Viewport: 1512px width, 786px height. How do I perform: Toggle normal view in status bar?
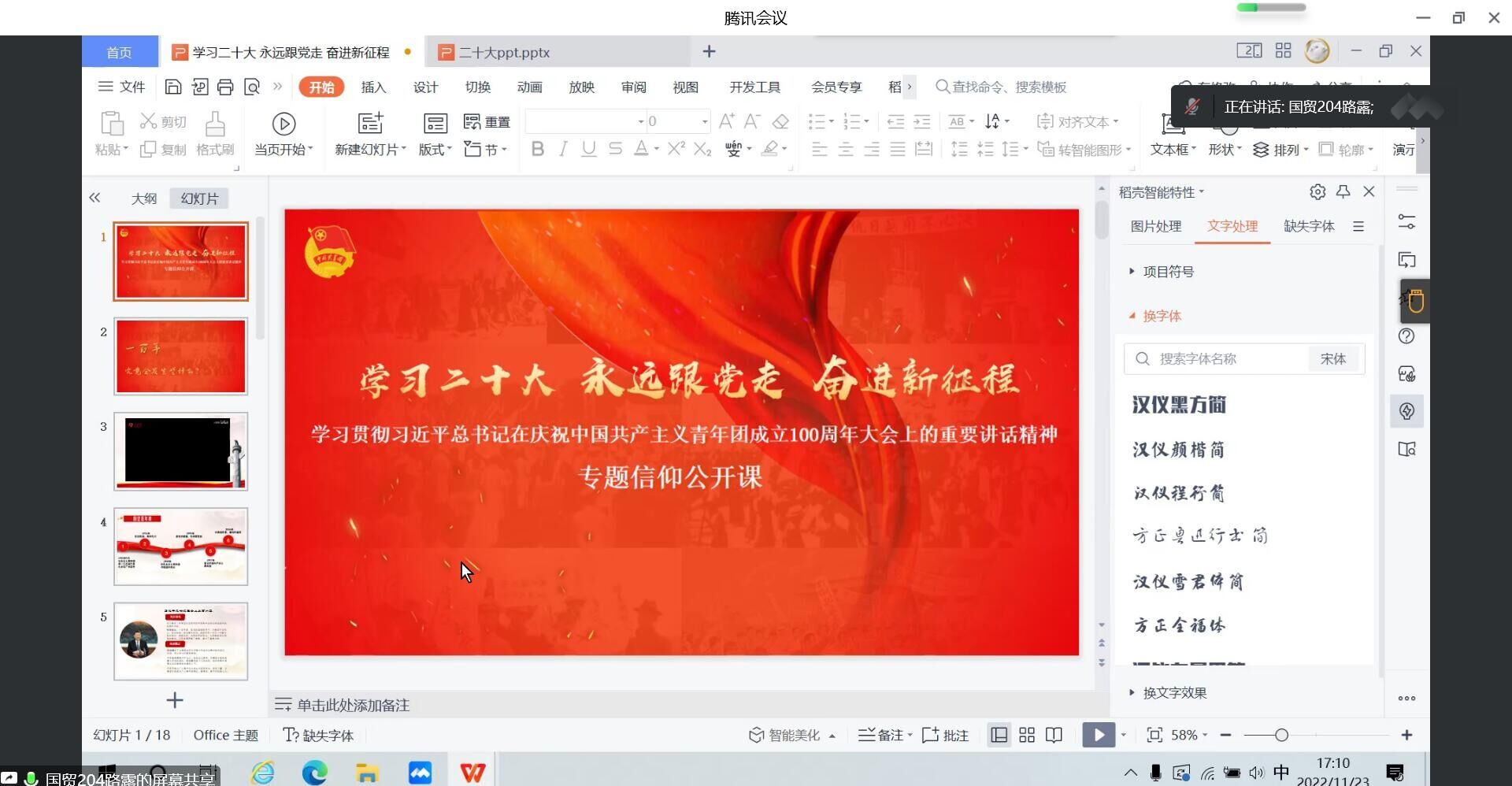[x=999, y=735]
